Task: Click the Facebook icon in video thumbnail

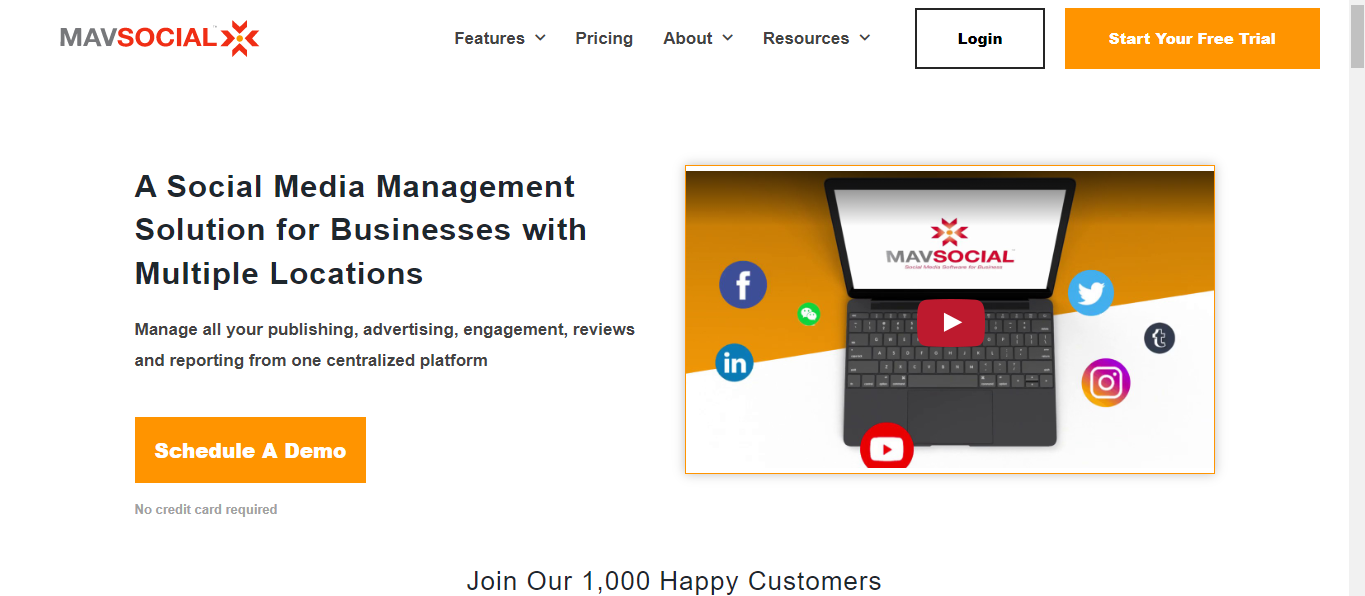Action: (743, 285)
